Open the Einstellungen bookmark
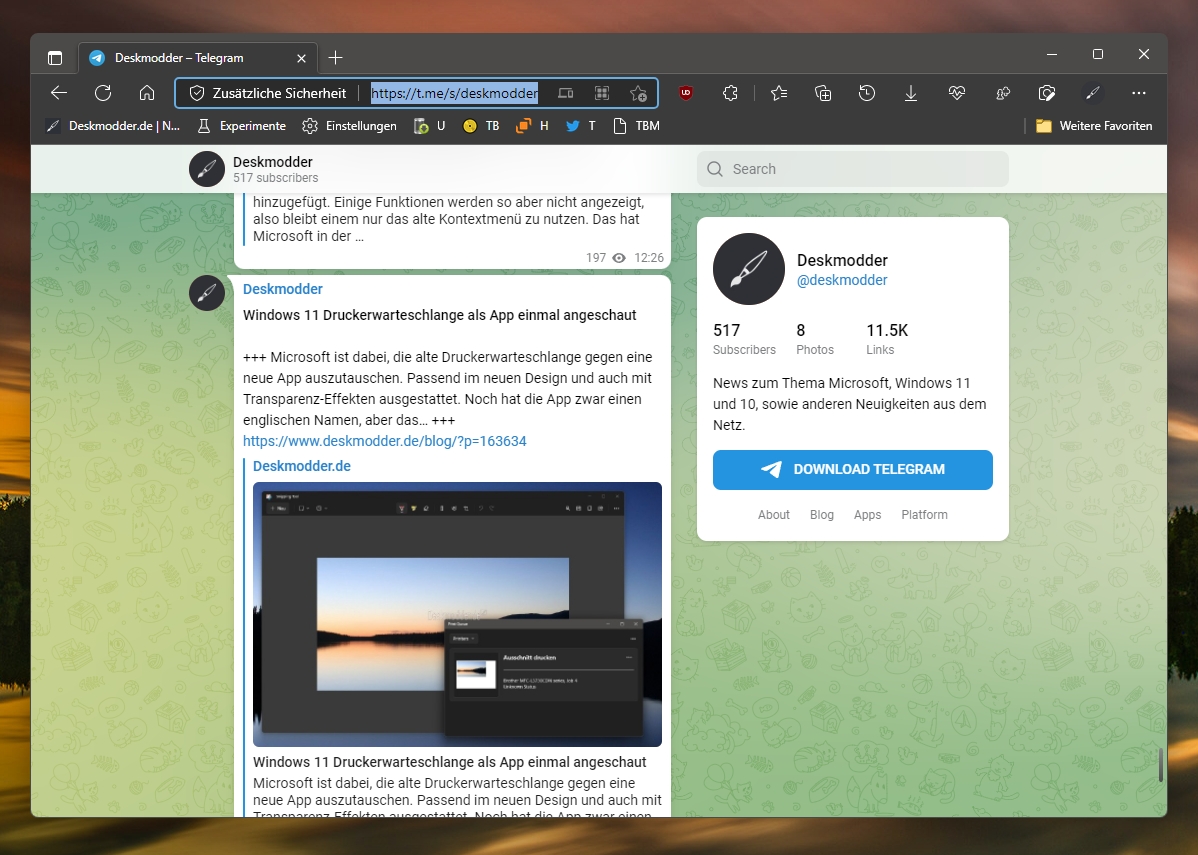 pyautogui.click(x=349, y=126)
